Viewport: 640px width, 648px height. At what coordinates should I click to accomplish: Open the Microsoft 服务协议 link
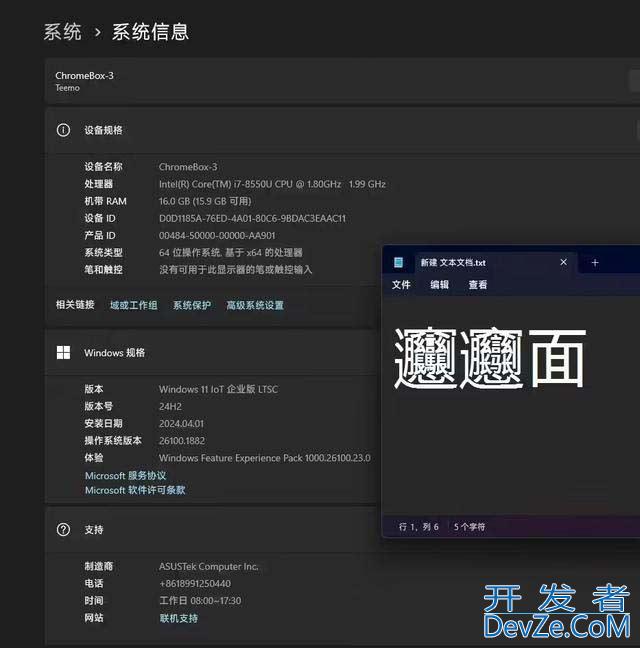coord(126,475)
